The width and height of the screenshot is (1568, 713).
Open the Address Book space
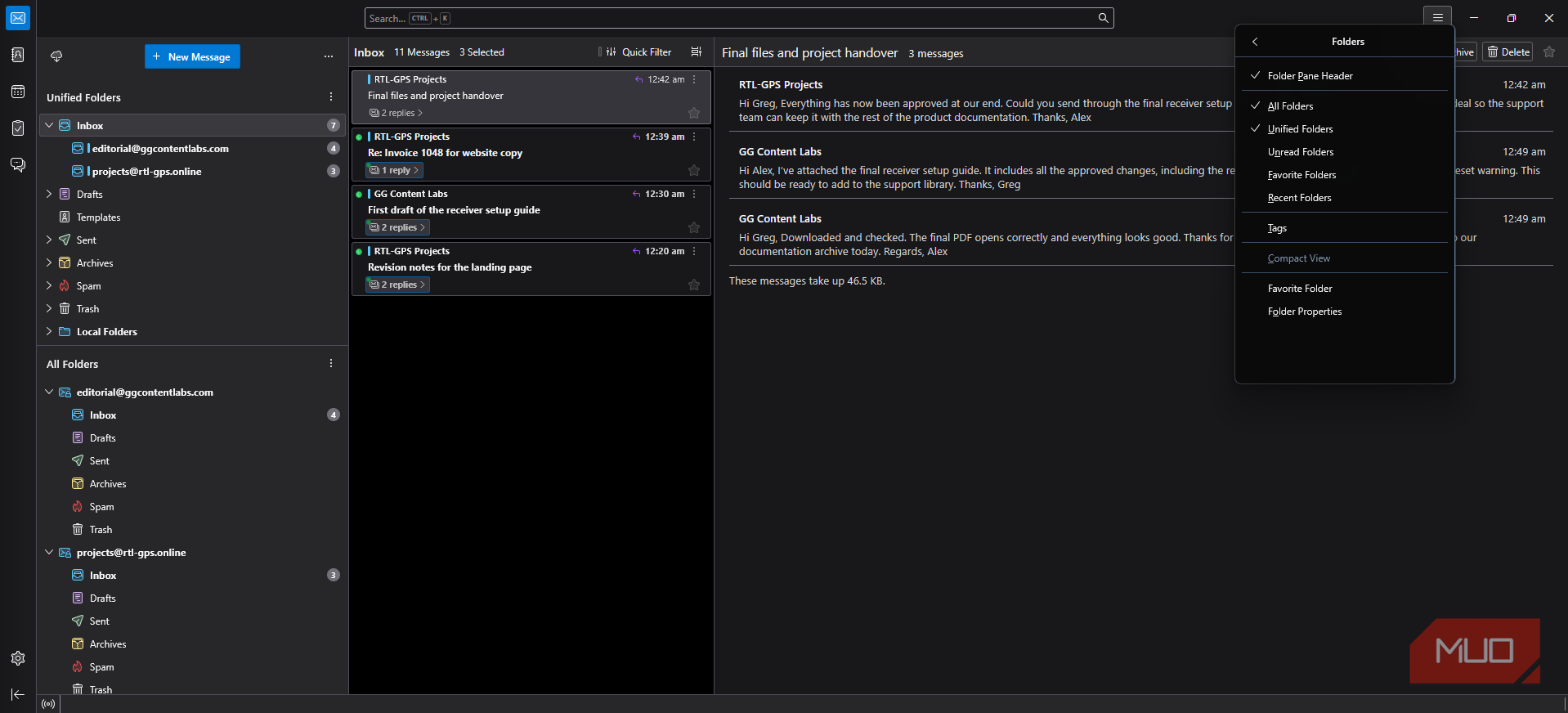(x=18, y=55)
